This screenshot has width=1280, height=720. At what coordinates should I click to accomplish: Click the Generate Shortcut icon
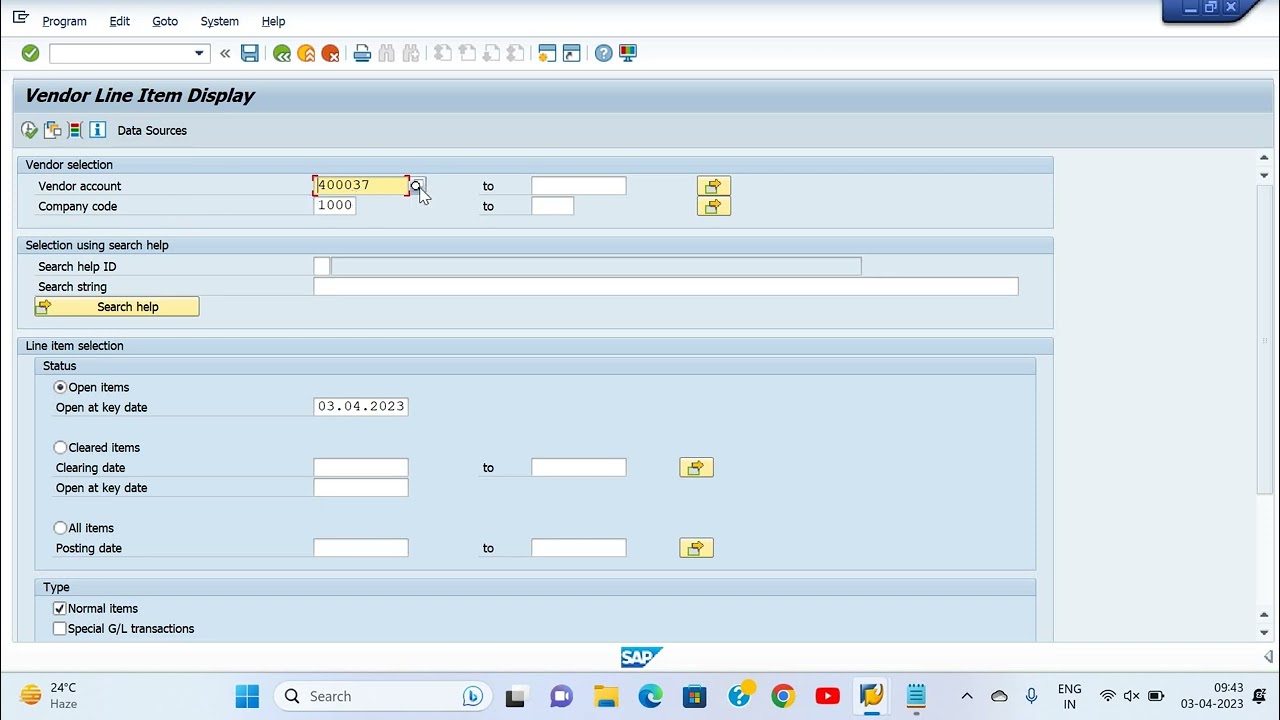pyautogui.click(x=571, y=53)
